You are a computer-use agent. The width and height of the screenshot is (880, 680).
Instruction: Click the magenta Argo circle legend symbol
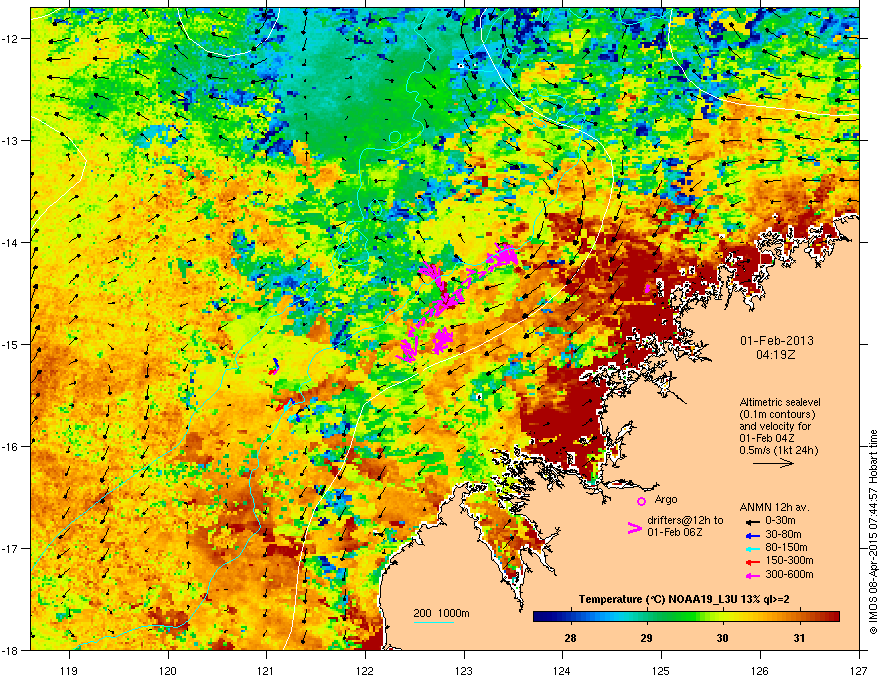click(x=641, y=501)
